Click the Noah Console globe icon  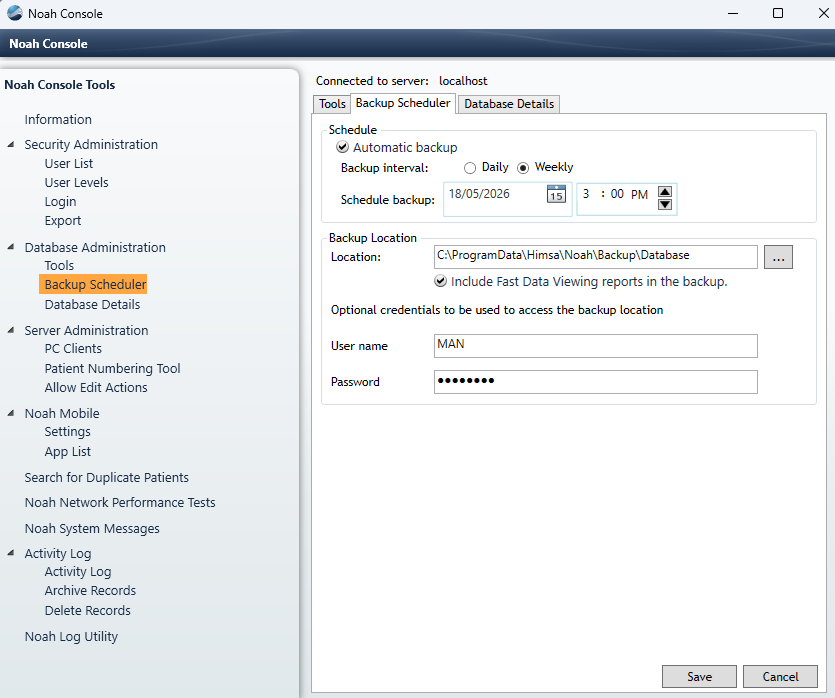(15, 13)
